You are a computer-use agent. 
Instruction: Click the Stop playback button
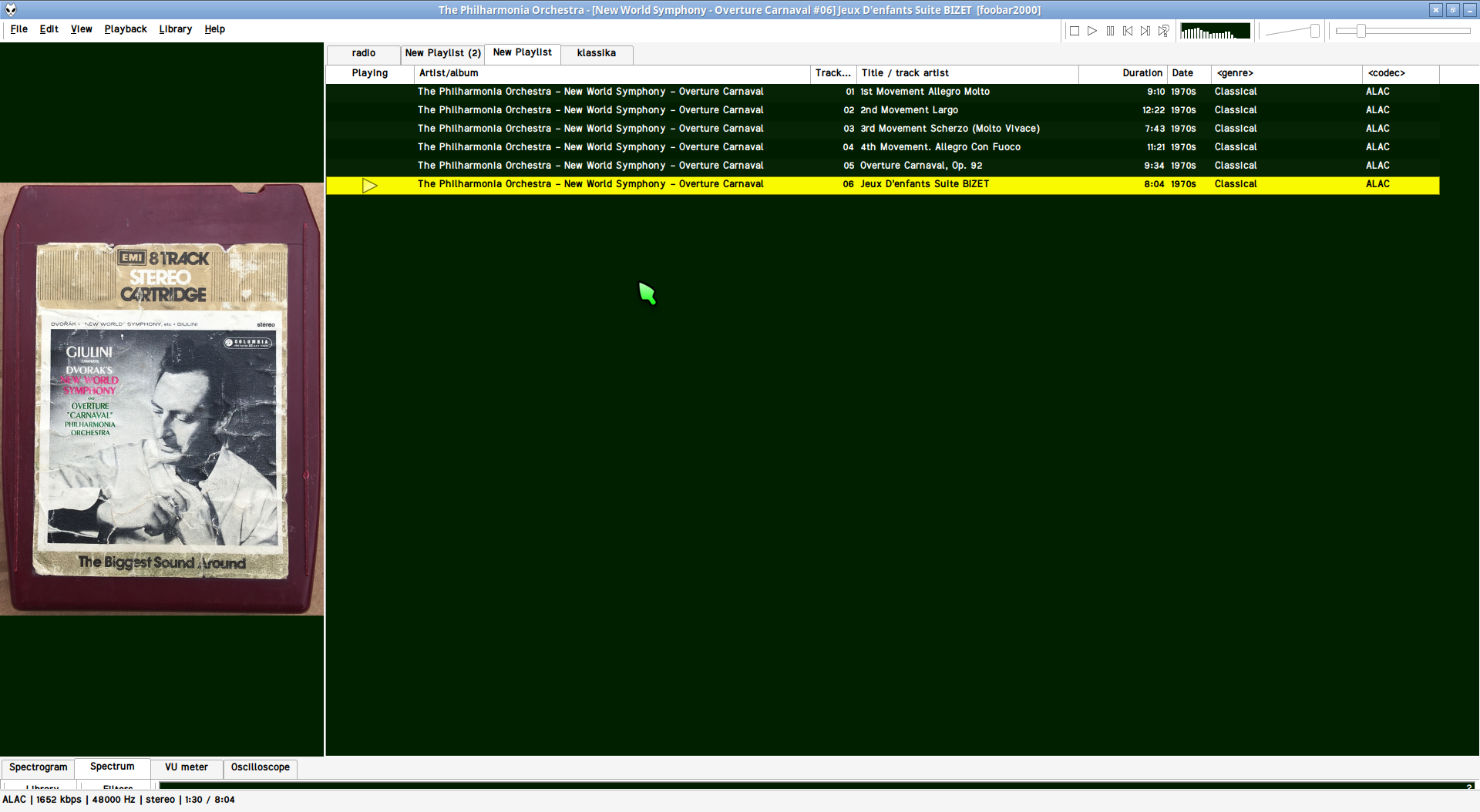1075,31
